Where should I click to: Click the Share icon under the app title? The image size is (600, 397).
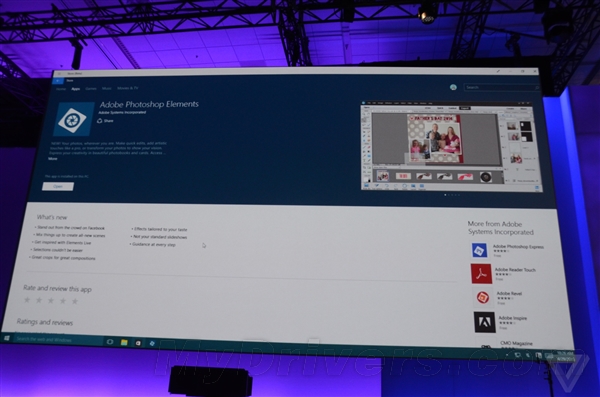click(x=99, y=121)
